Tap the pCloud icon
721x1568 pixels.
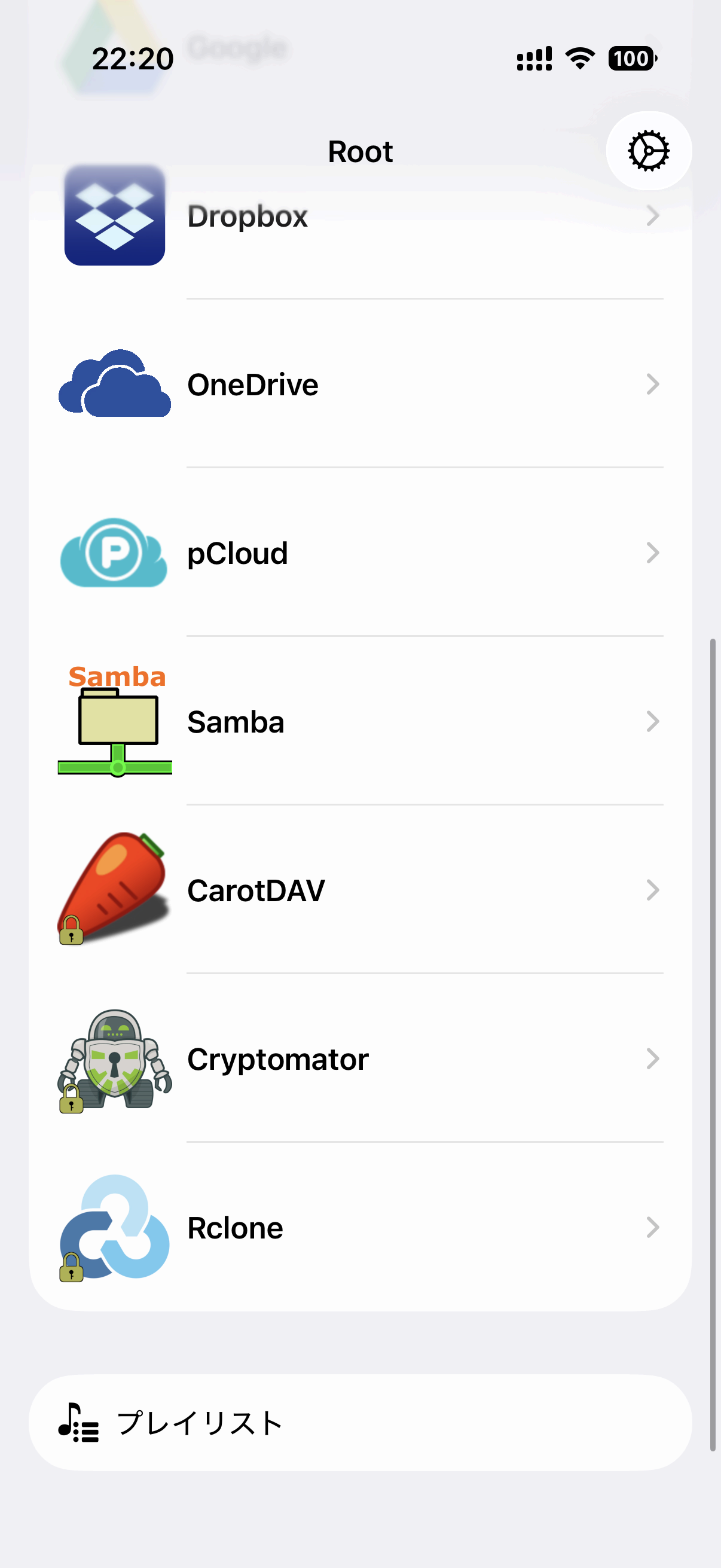[x=114, y=553]
